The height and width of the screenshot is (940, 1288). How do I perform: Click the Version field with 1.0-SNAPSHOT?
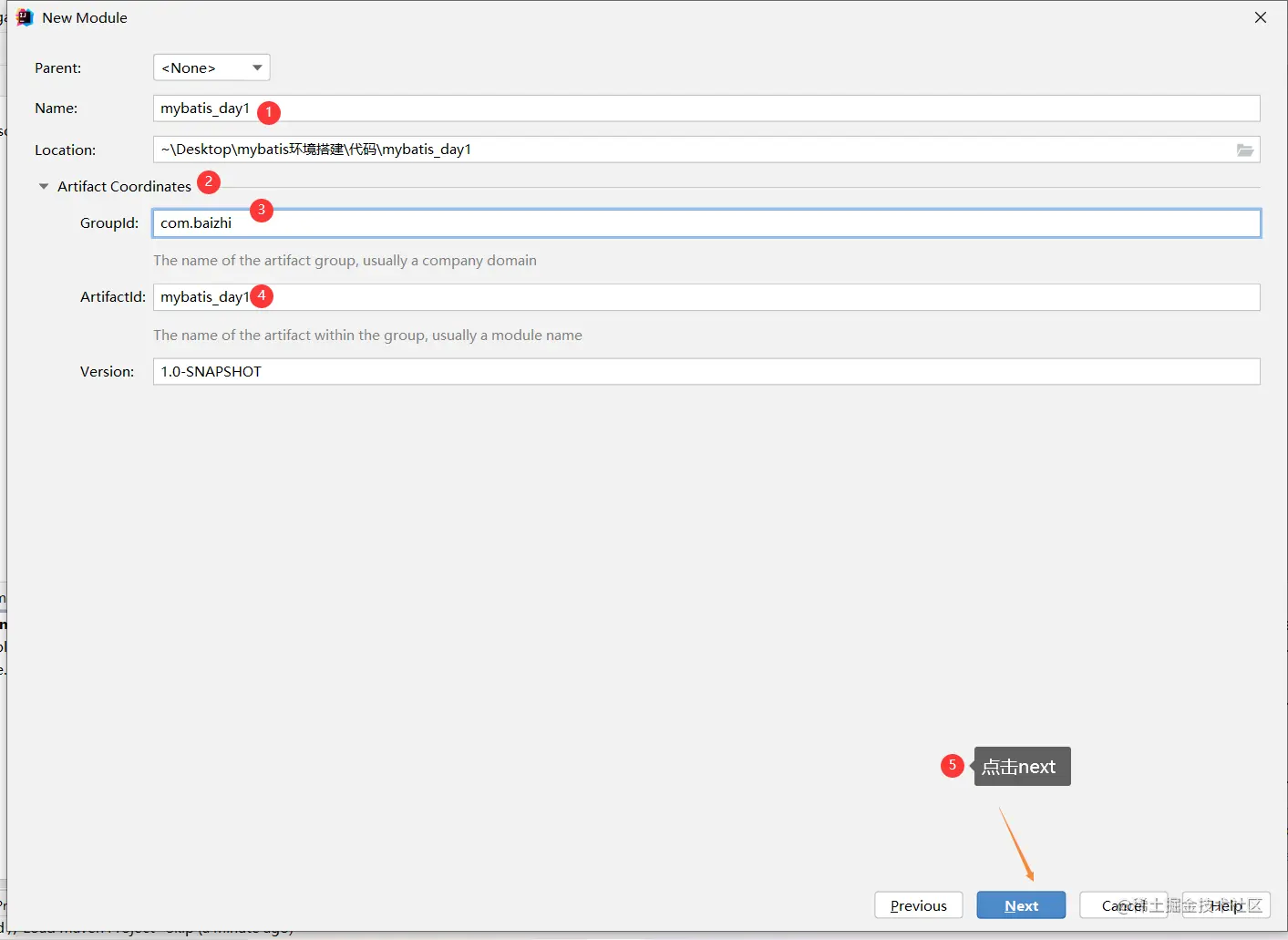coord(706,372)
